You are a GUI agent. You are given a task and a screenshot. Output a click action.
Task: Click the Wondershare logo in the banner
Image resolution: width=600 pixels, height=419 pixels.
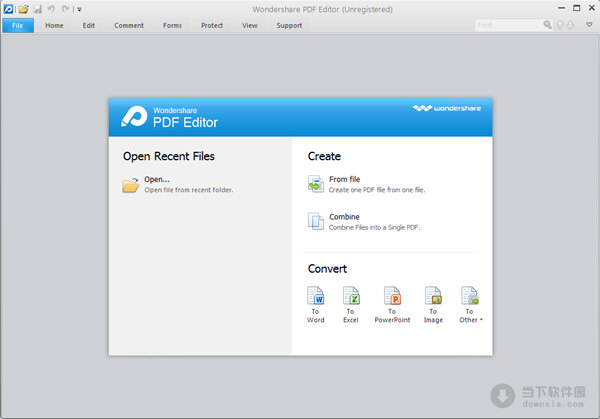(447, 108)
